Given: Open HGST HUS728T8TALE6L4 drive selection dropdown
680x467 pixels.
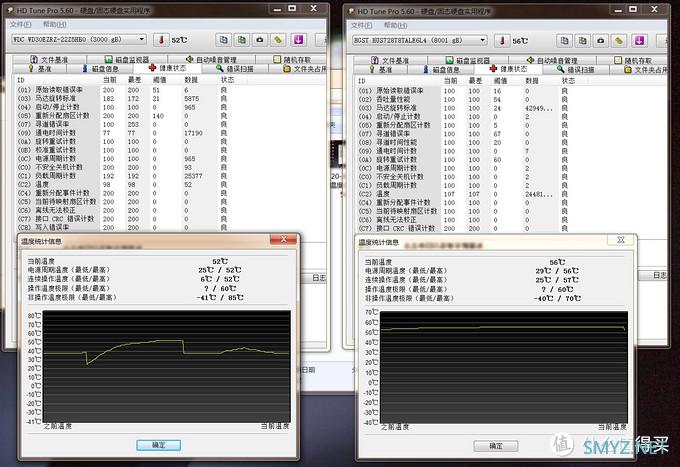Looking at the screenshot, I should tap(419, 40).
